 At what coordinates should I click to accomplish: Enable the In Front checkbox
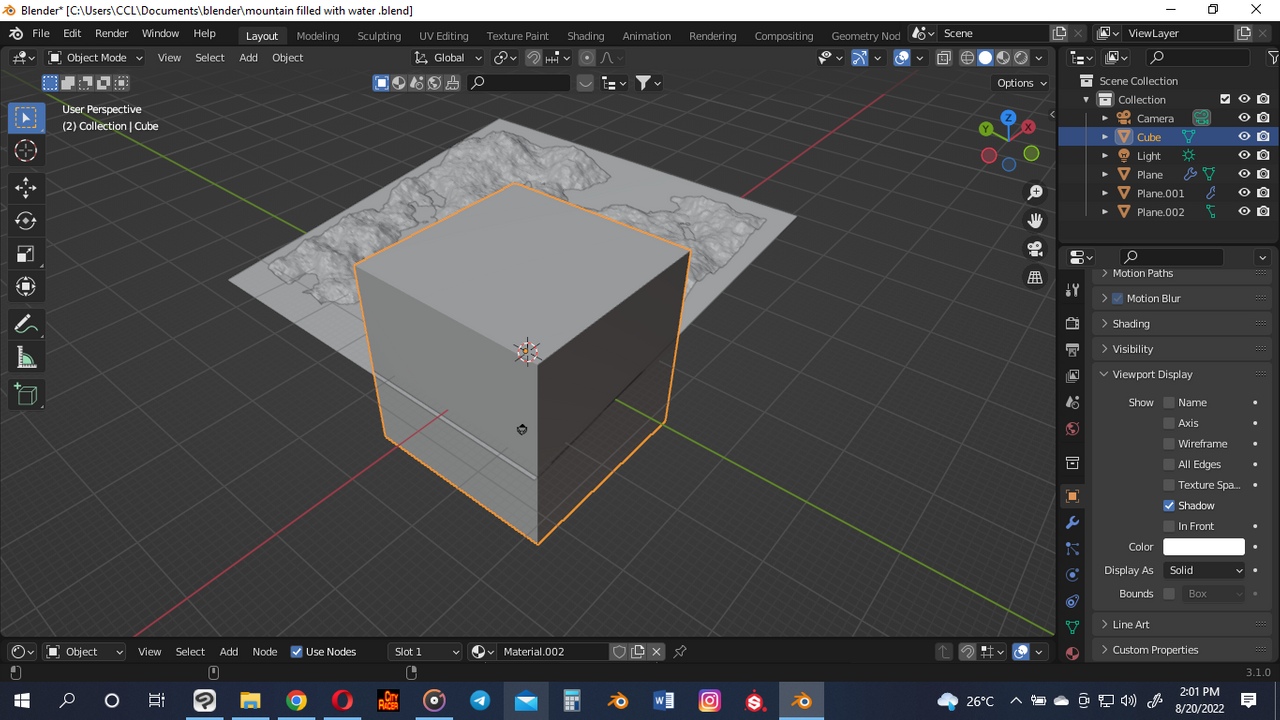click(1169, 526)
